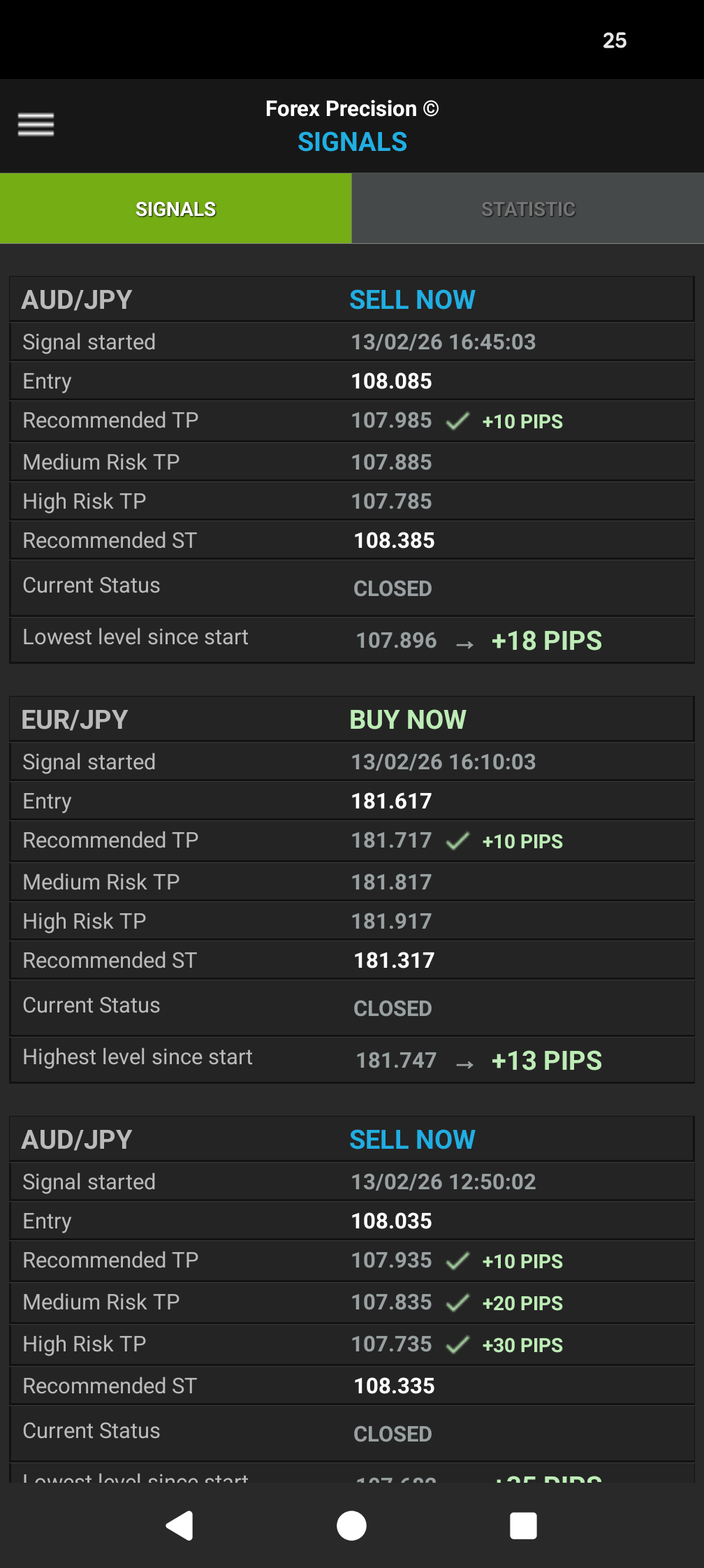Image resolution: width=704 pixels, height=1568 pixels.
Task: Tap the Forex Precision title
Action: point(352,109)
